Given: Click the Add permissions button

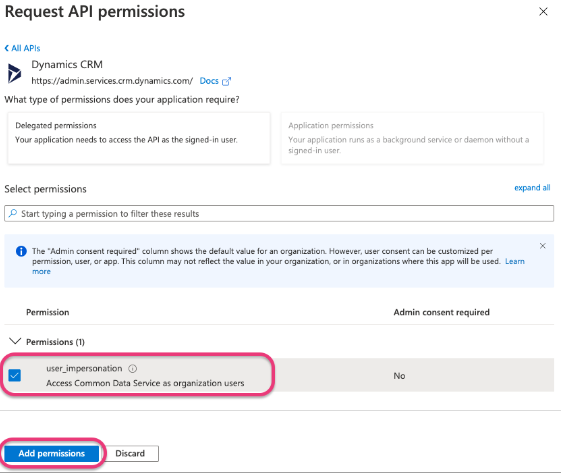Looking at the screenshot, I should pos(52,453).
